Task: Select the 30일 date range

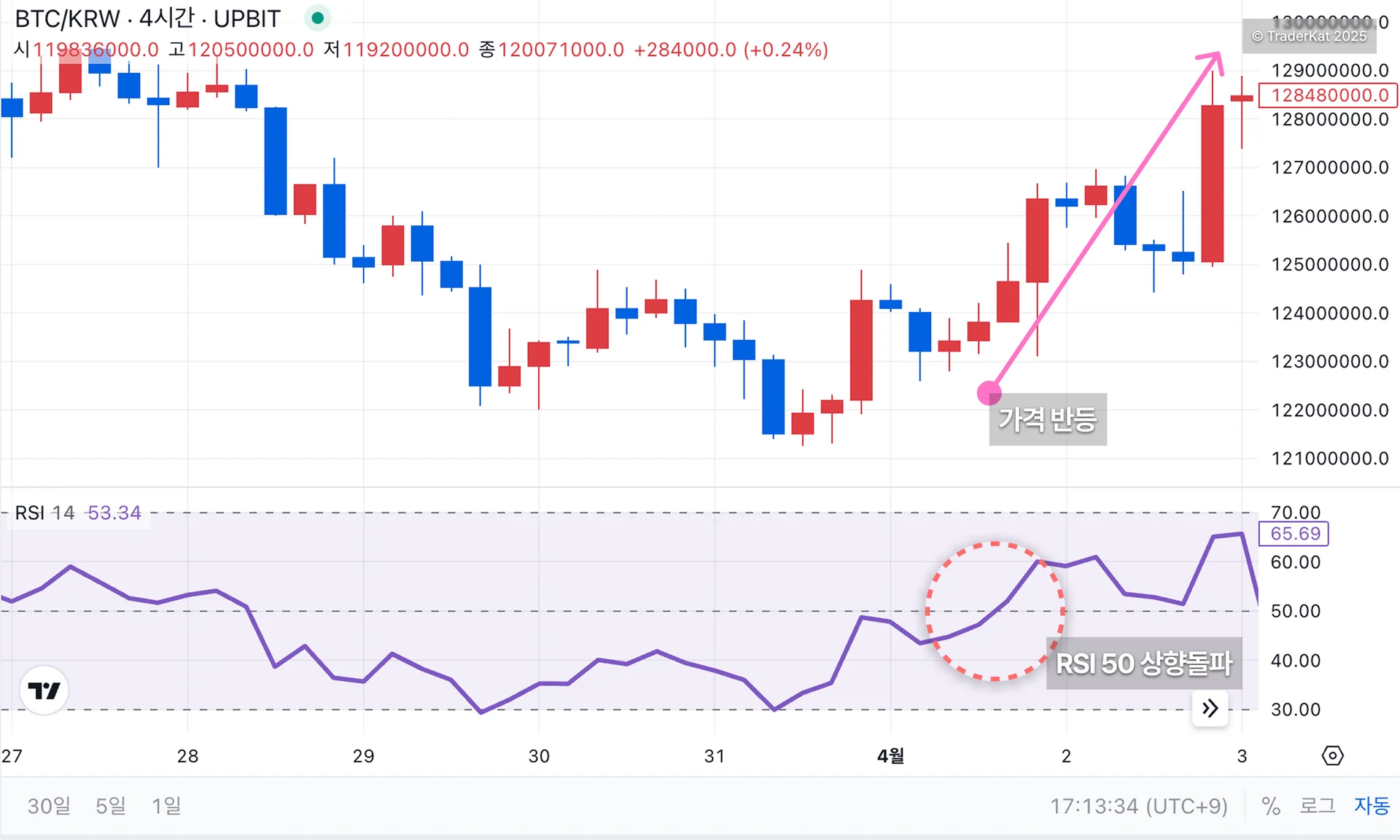Action: click(49, 806)
